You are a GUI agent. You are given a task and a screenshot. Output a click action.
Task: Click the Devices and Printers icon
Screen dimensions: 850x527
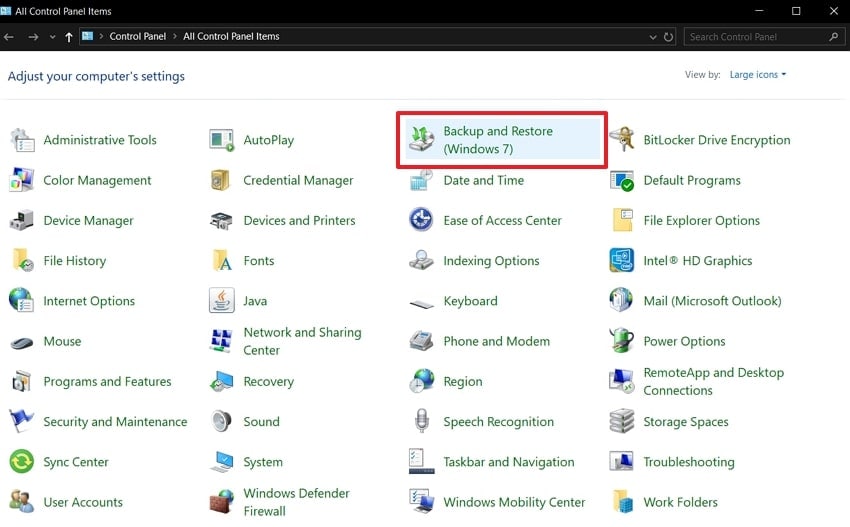click(222, 220)
